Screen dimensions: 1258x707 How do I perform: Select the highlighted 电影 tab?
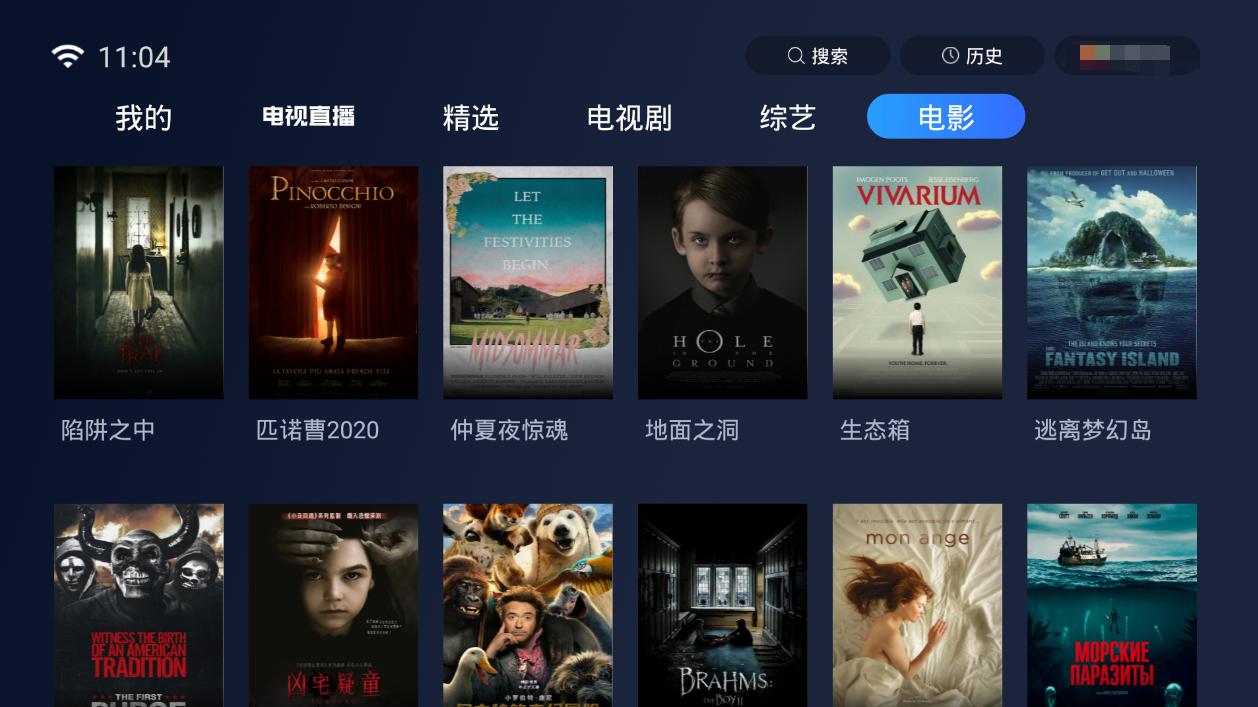(x=946, y=116)
